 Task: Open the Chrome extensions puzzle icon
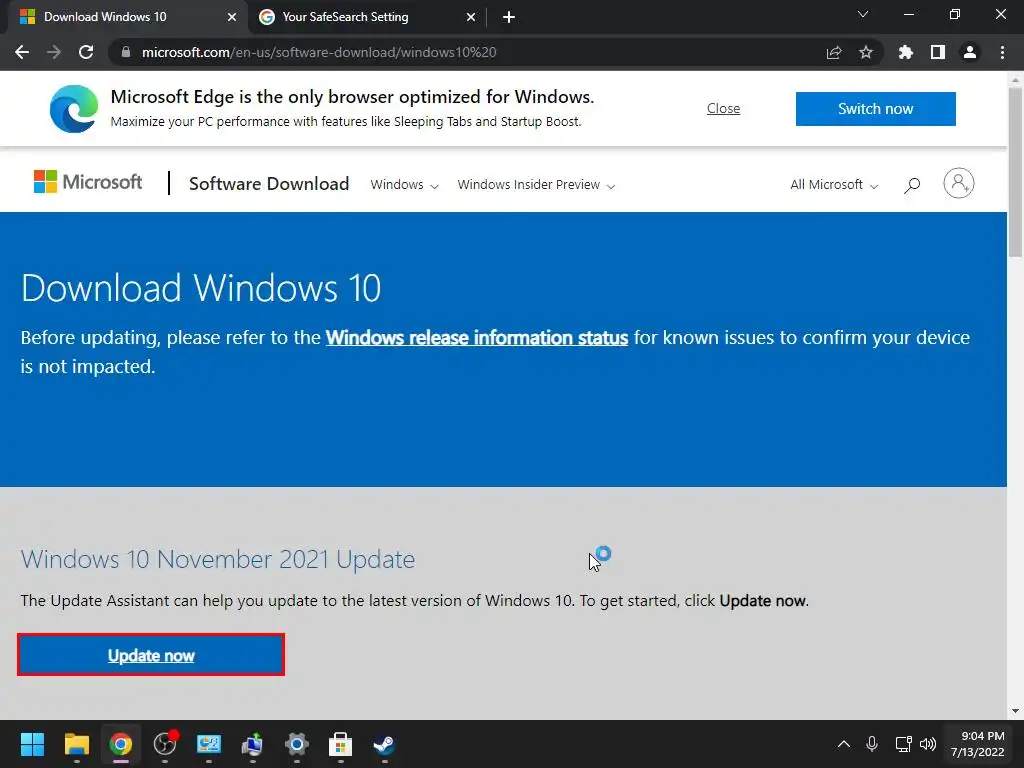[x=906, y=52]
